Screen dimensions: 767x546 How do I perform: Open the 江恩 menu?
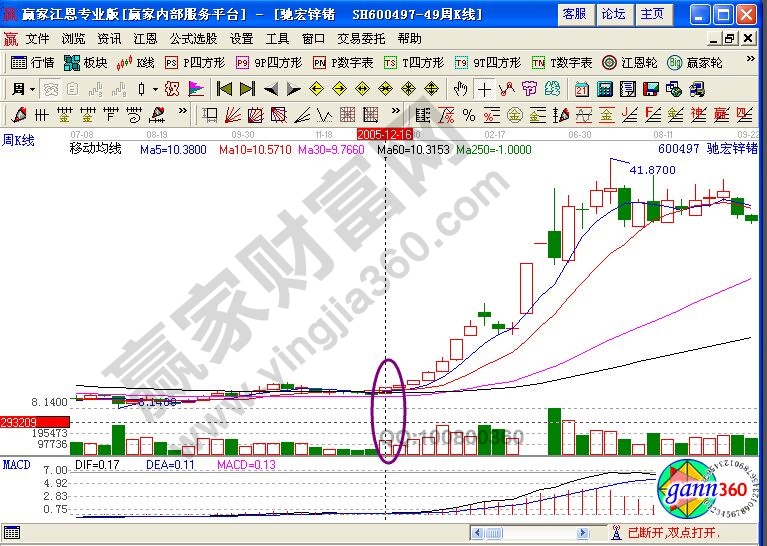click(x=145, y=38)
